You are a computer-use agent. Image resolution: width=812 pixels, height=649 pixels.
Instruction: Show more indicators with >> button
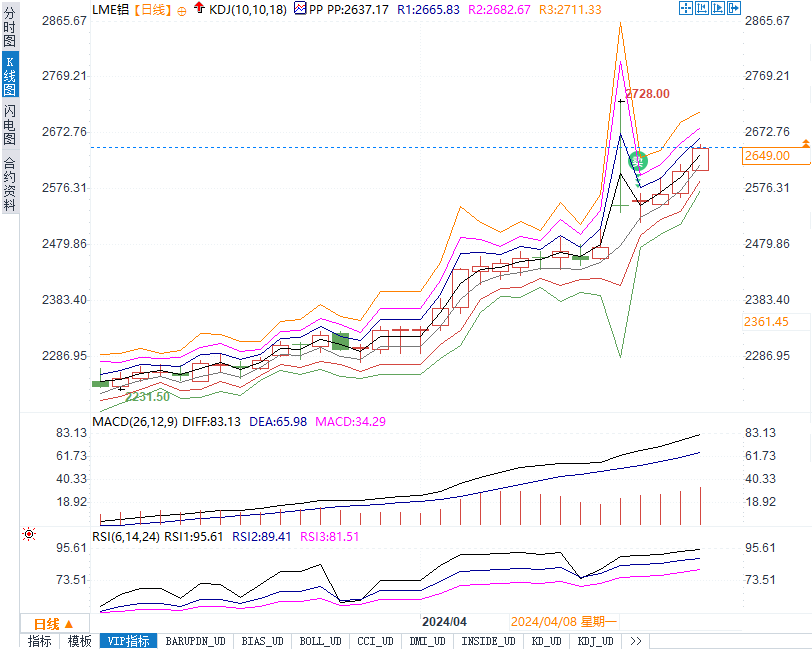[635, 641]
